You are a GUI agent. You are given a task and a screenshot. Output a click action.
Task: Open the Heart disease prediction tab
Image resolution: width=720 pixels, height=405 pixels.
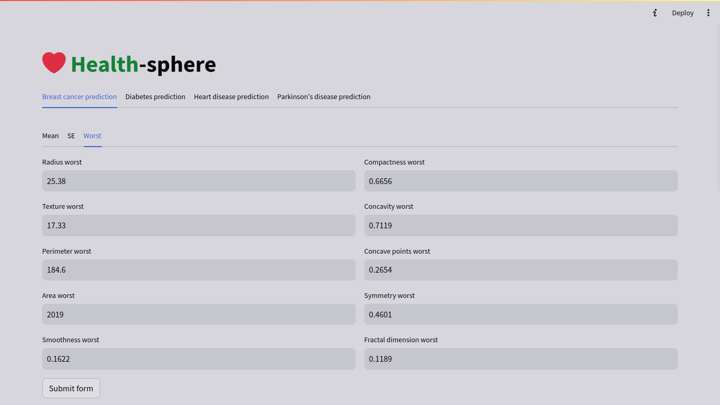click(x=231, y=97)
